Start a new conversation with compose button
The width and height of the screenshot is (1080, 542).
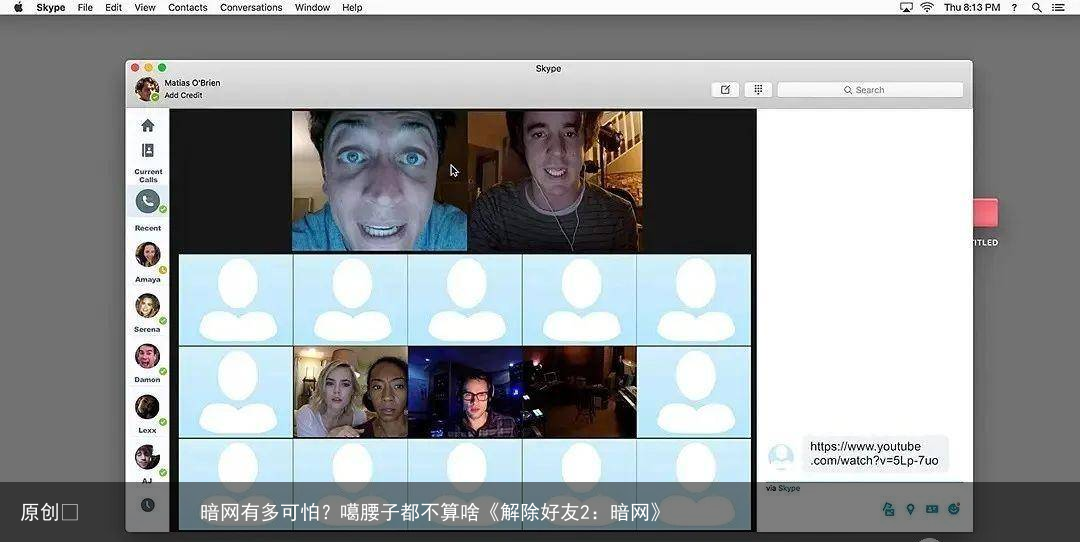pos(725,90)
